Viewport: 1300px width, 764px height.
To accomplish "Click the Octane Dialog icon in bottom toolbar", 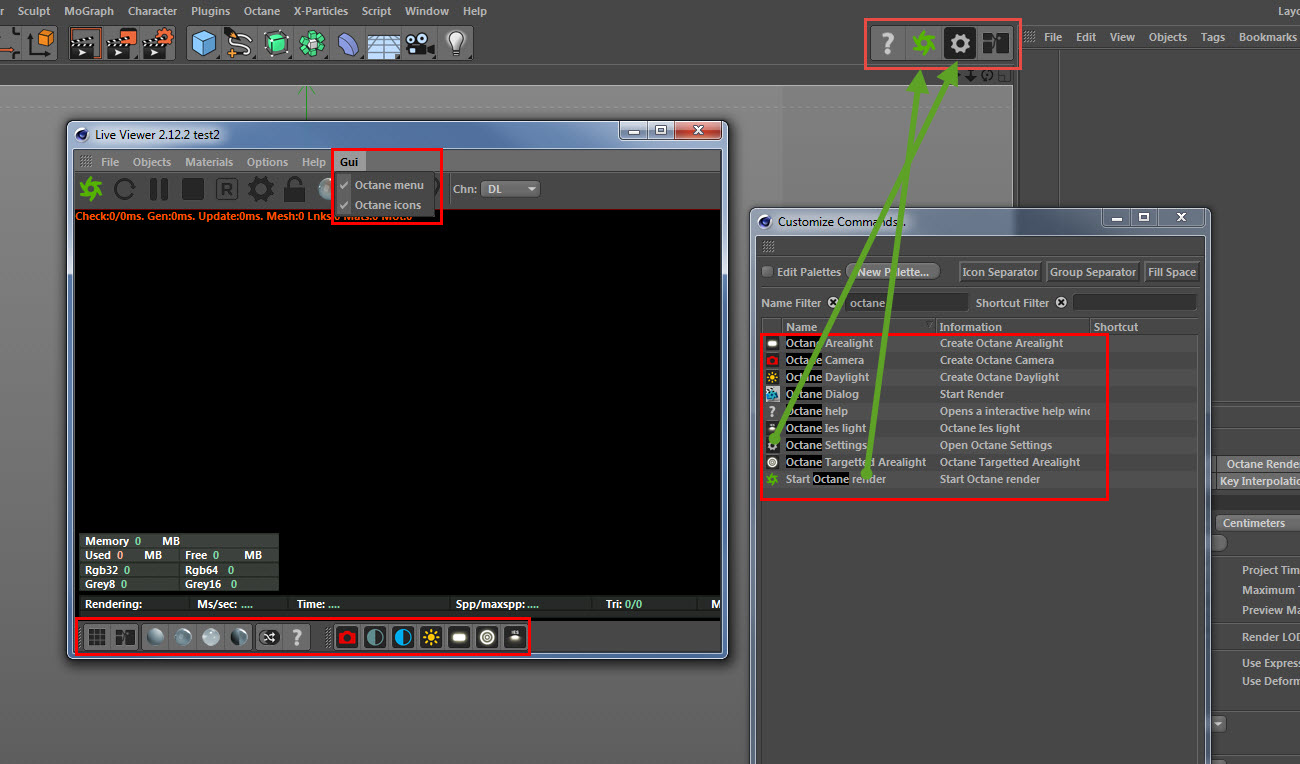I will point(125,637).
